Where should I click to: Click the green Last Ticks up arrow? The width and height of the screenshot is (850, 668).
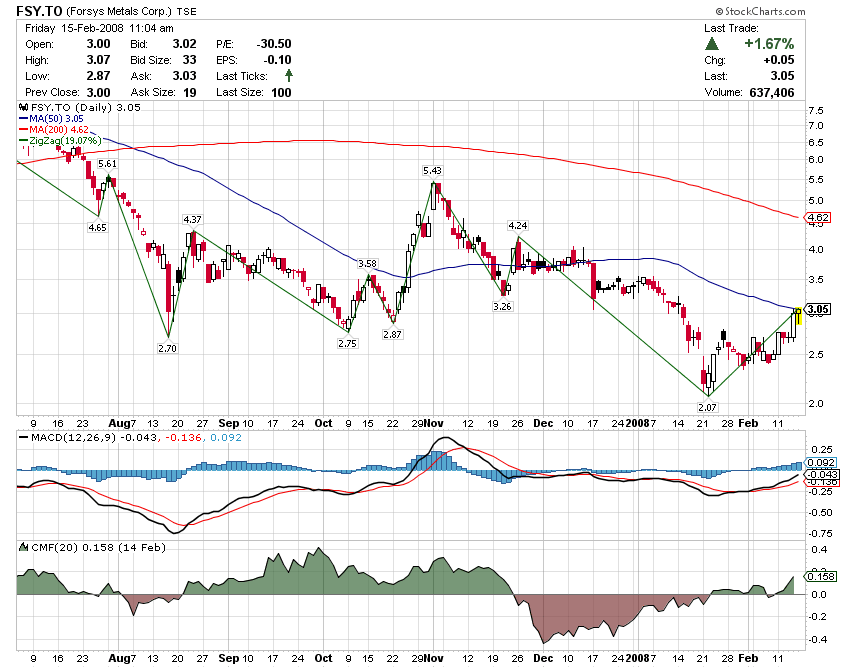click(x=289, y=75)
